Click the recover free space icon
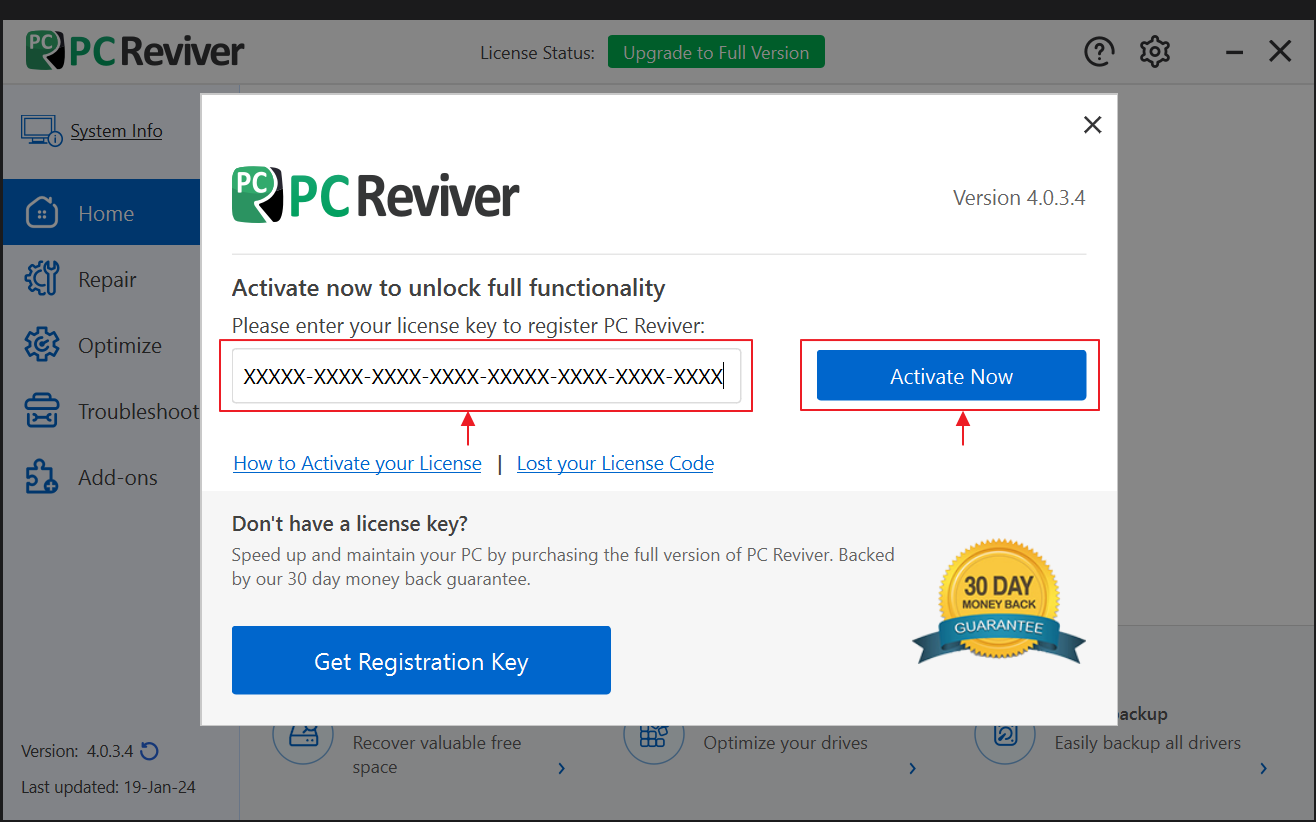The width and height of the screenshot is (1316, 822). (302, 736)
